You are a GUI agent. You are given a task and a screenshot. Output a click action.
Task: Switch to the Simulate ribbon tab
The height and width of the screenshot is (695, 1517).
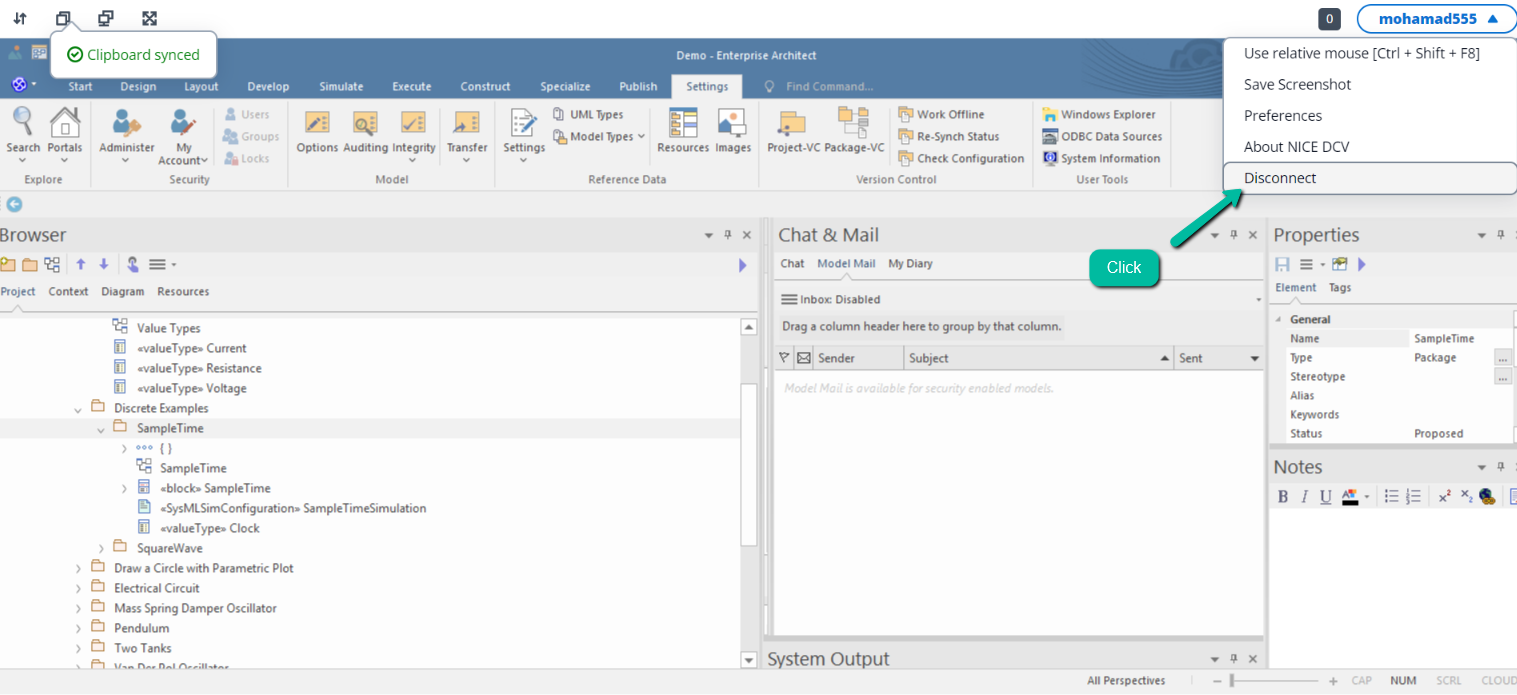click(x=341, y=86)
